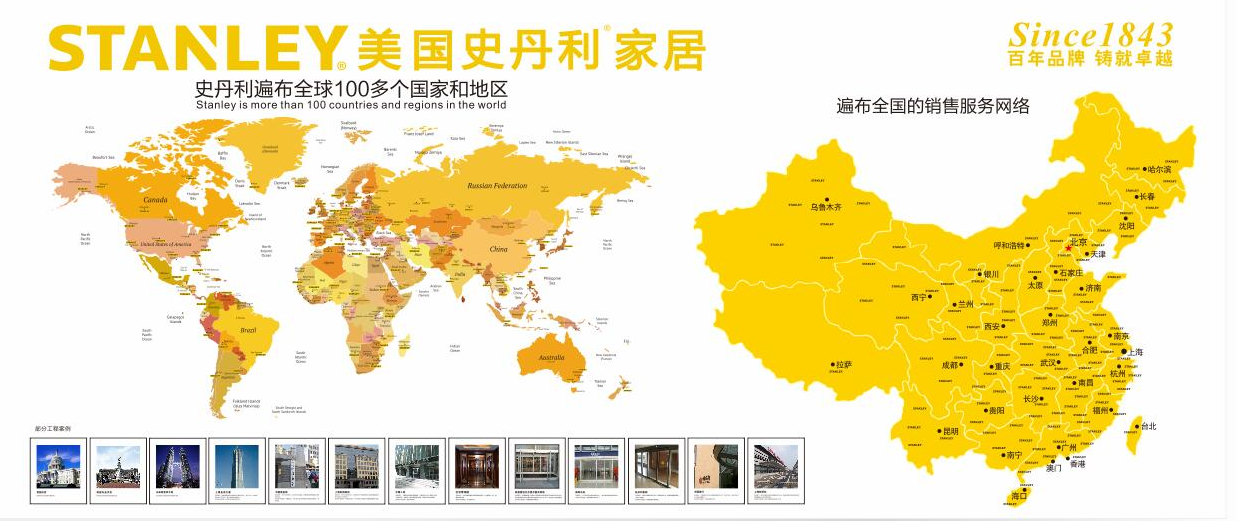Click the 杭州 city label
The width and height of the screenshot is (1239, 521).
pos(1117,373)
